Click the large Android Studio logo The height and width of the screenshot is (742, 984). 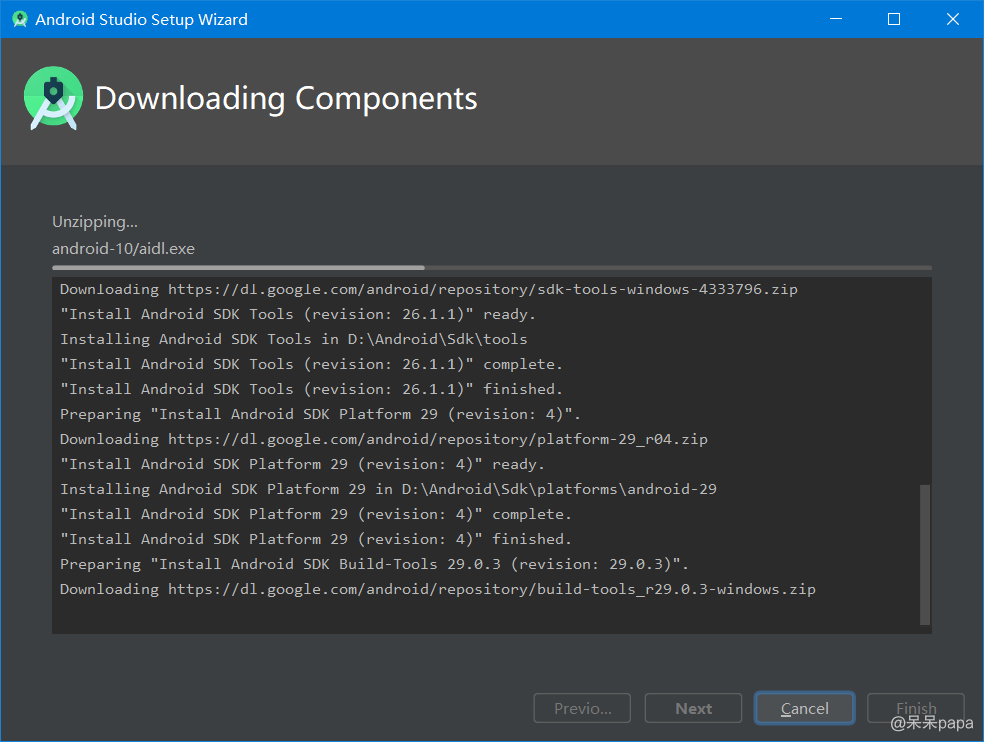[53, 98]
